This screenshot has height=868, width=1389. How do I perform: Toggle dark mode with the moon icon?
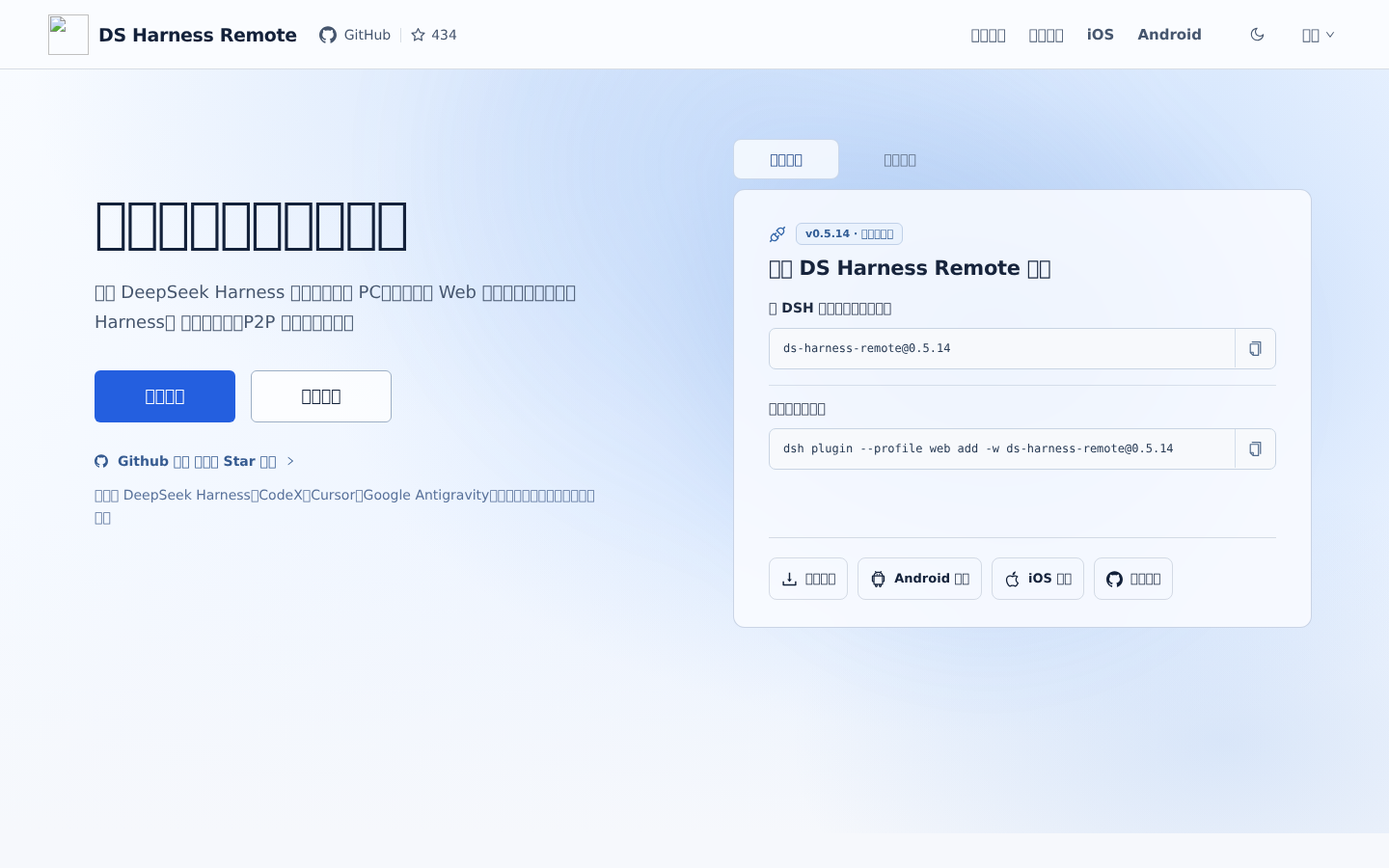coord(1257,35)
